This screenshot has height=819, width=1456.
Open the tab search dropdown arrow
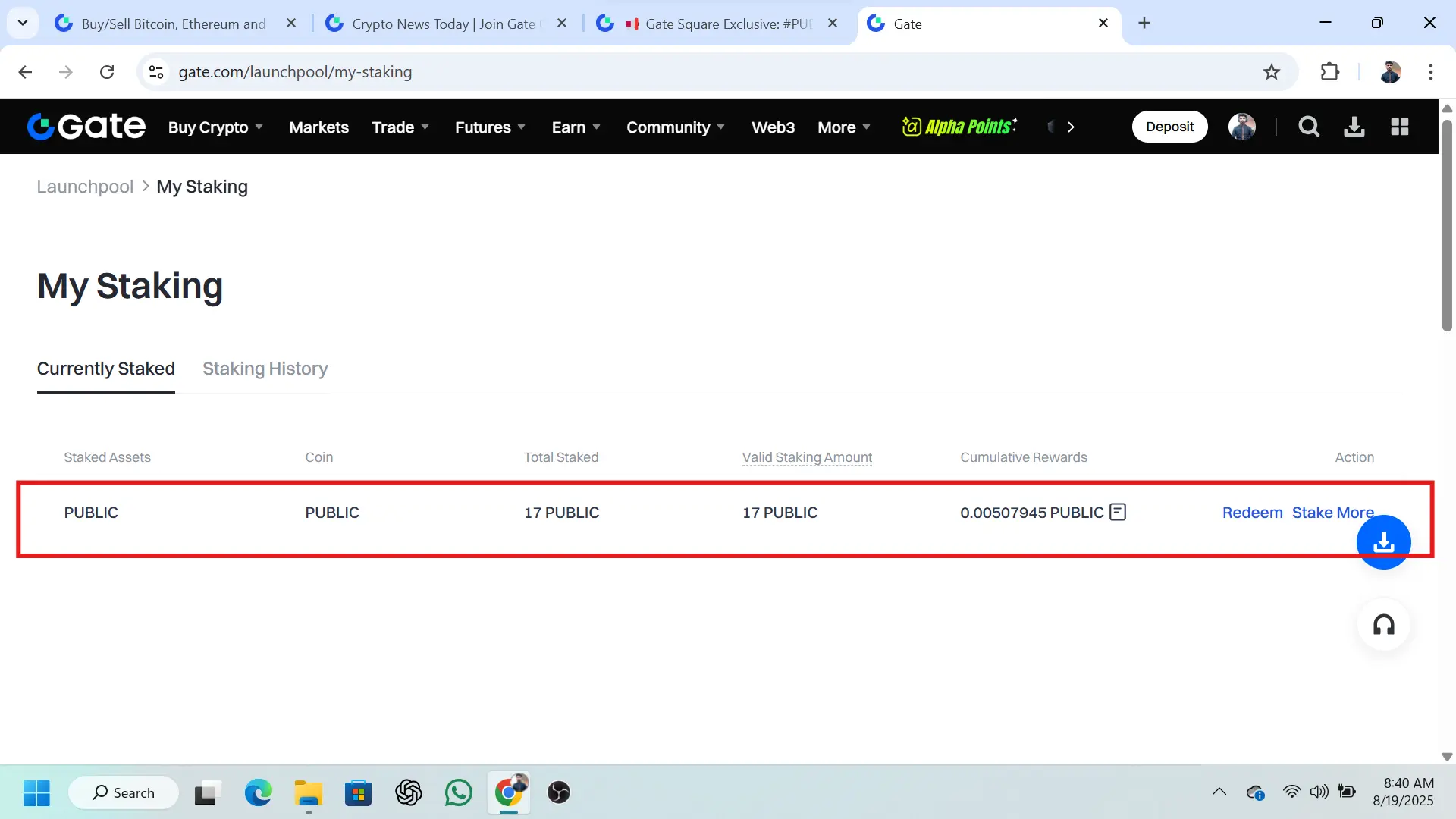(x=23, y=24)
